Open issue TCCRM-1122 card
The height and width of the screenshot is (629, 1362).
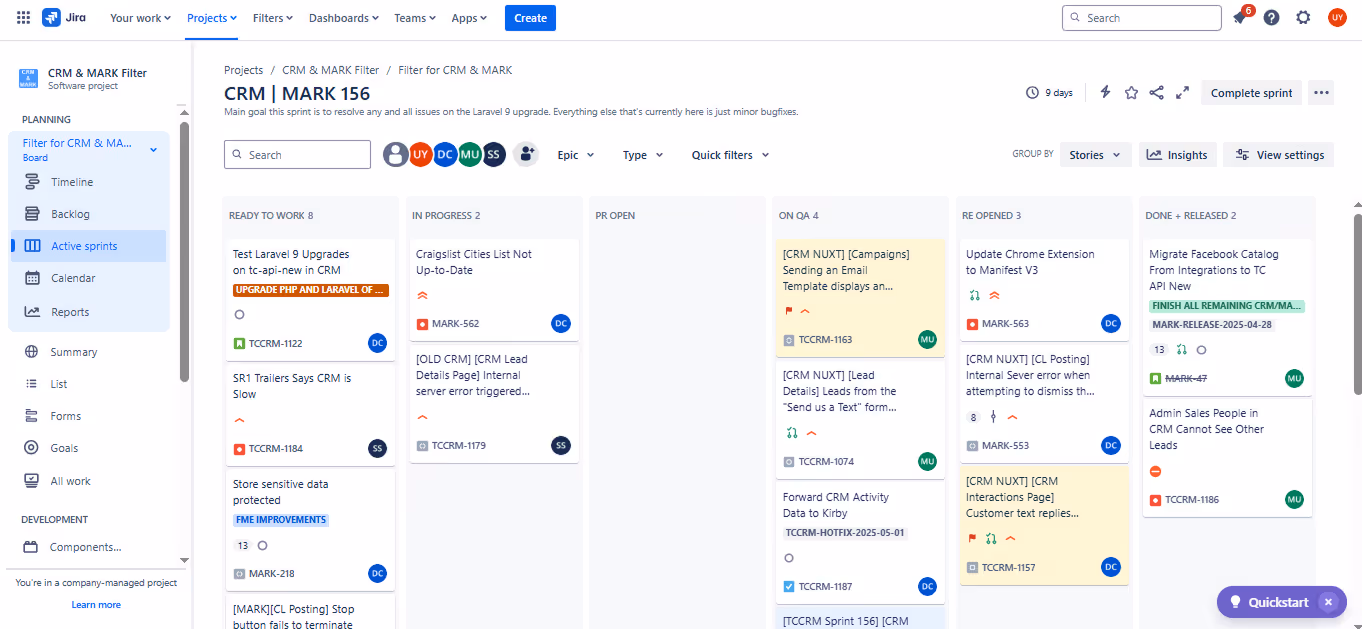point(310,298)
